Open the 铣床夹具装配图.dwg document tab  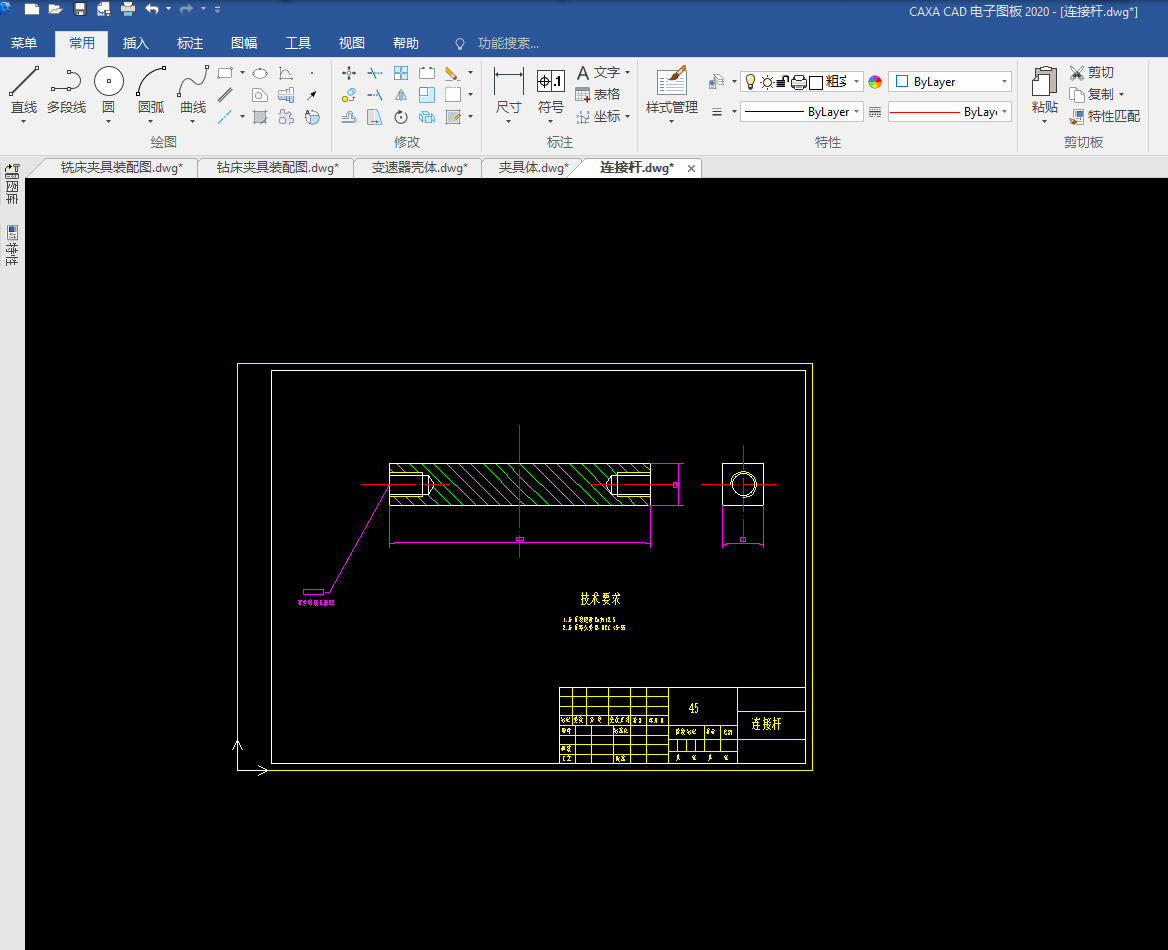pos(121,168)
